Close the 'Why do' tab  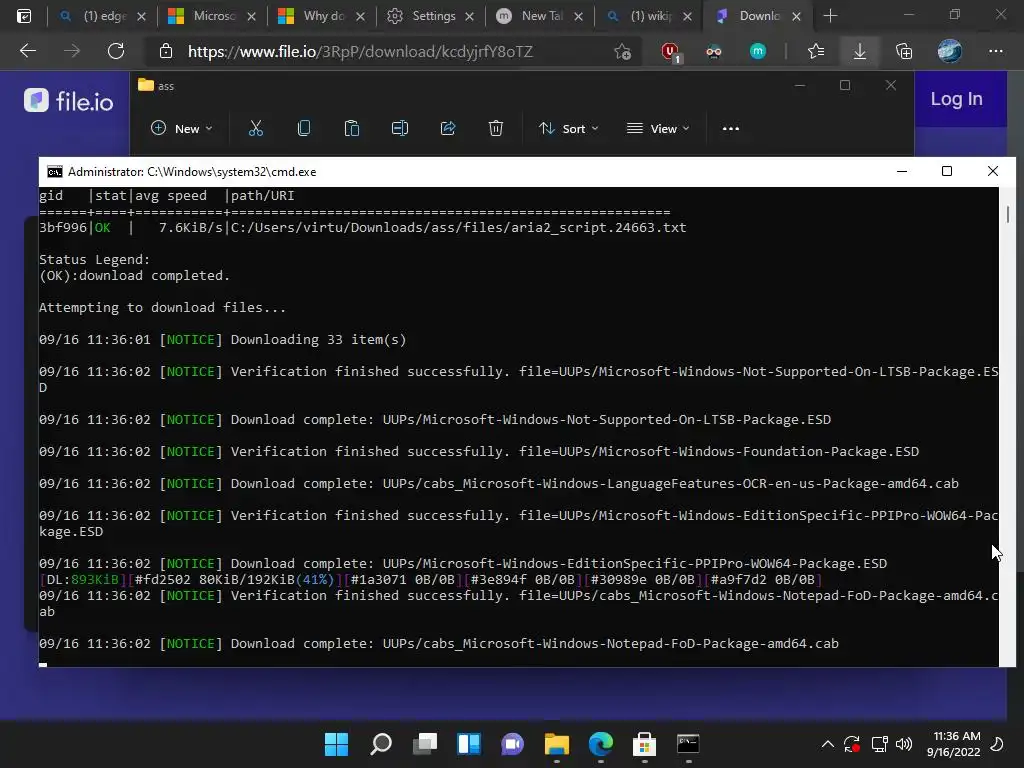click(360, 16)
